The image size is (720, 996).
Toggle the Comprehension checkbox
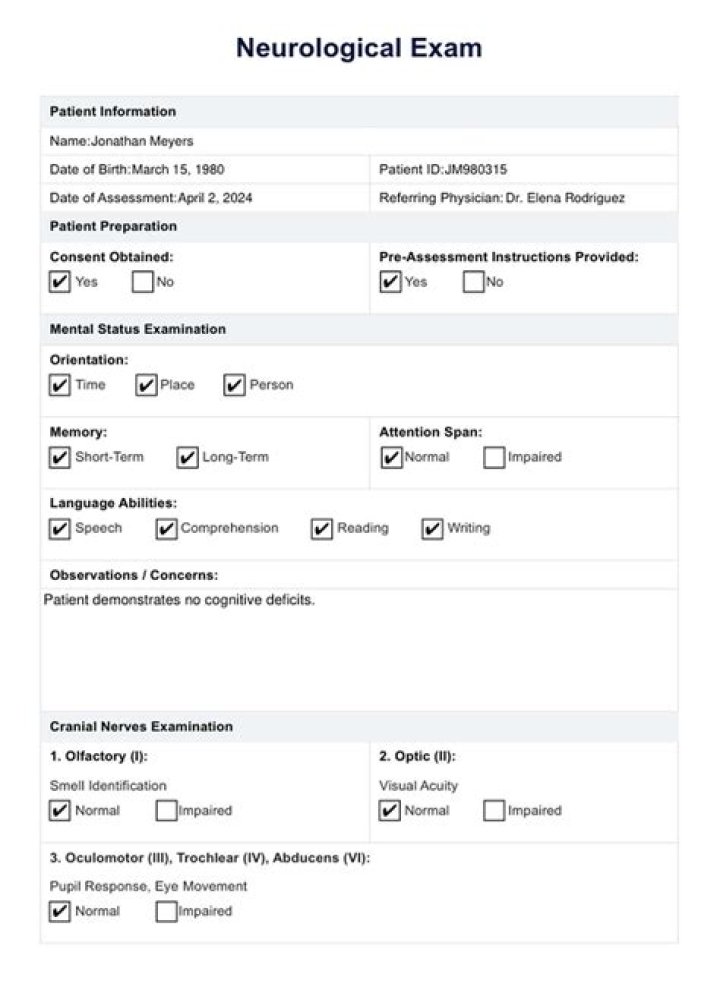point(167,529)
